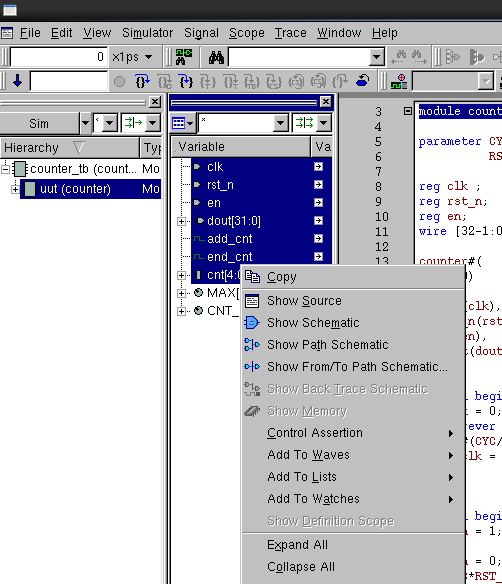Expand the CNT_ parameter node
This screenshot has height=584, width=502.
(x=181, y=311)
